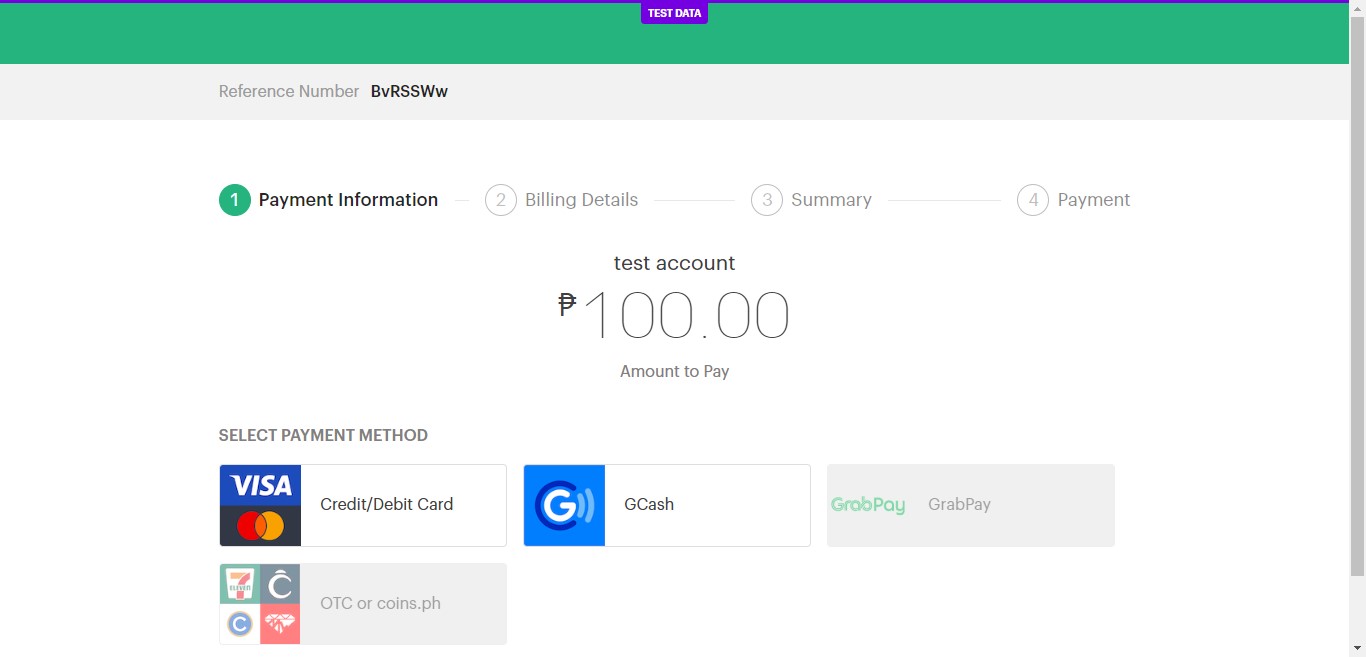
Task: Click step 3 Summary
Action: click(x=812, y=200)
